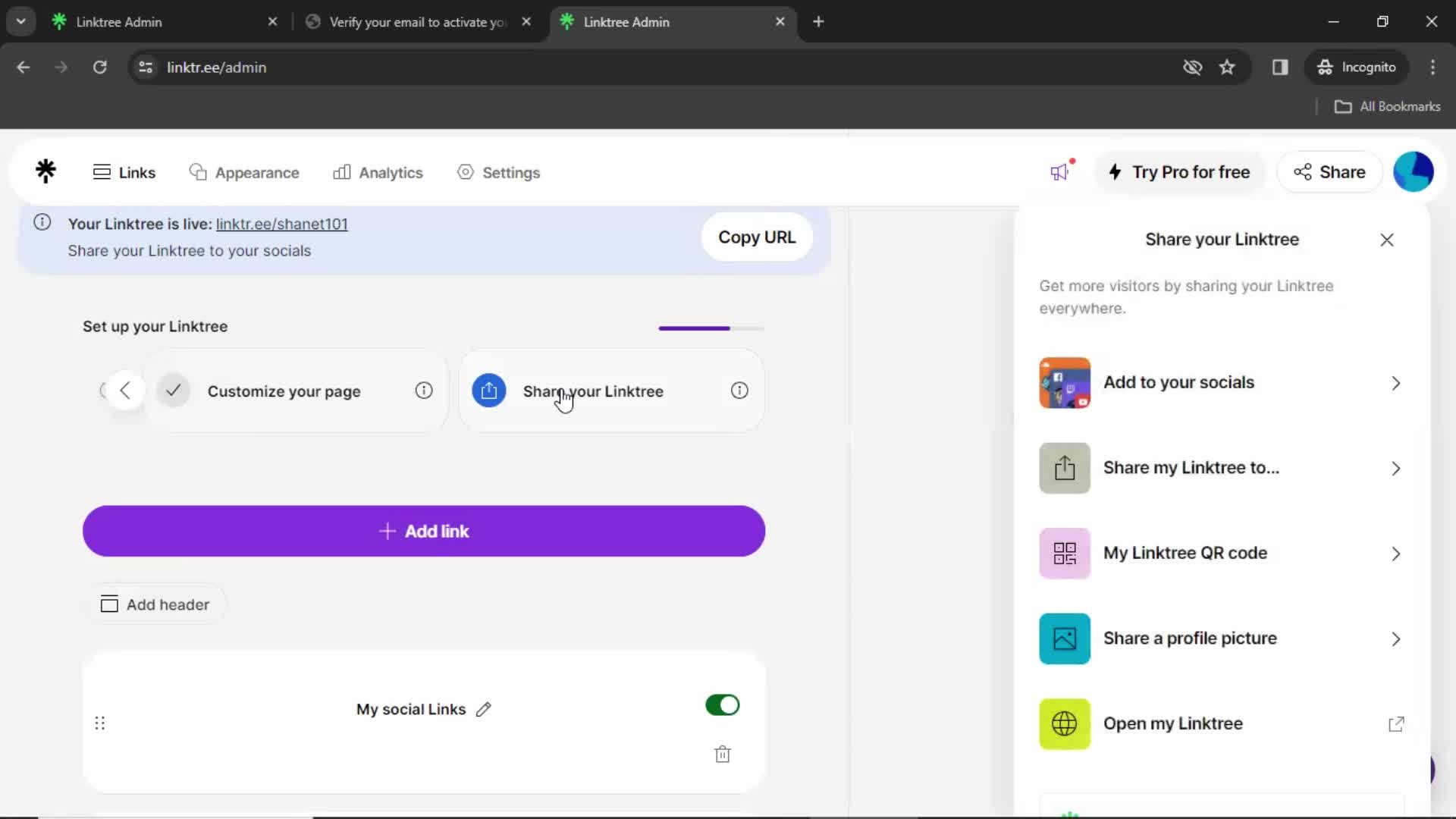The image size is (1456, 819).
Task: Click the info icon beside Customize your page
Action: [x=424, y=391]
